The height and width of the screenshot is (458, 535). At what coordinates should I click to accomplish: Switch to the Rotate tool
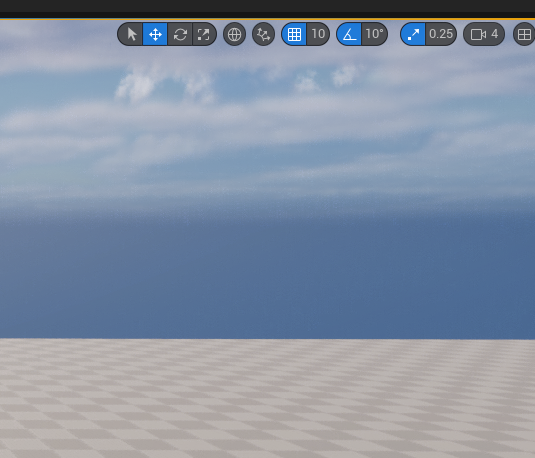click(x=180, y=34)
